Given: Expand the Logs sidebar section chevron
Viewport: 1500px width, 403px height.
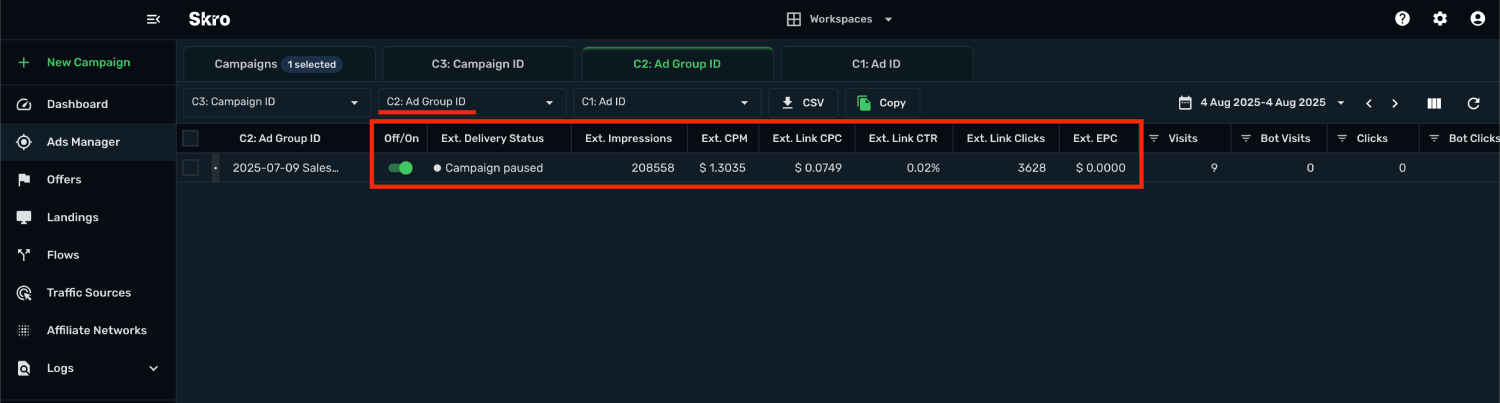Looking at the screenshot, I should click(x=154, y=368).
